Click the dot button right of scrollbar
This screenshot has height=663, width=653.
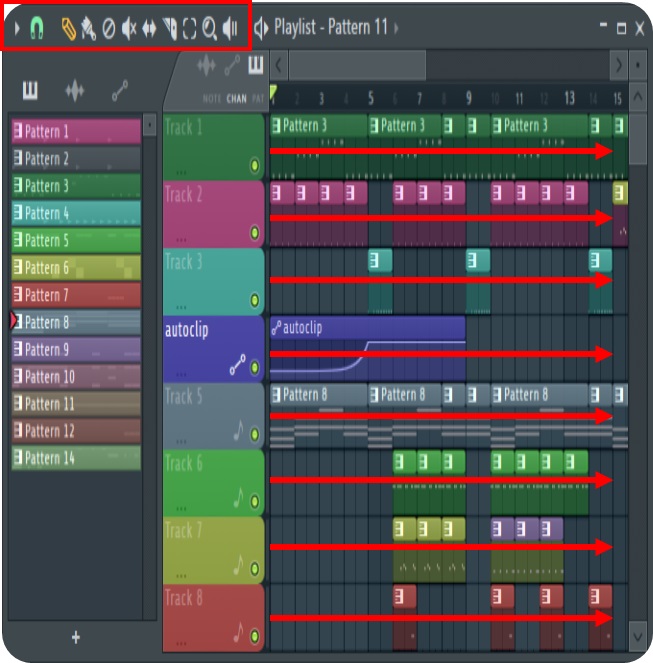click(638, 66)
